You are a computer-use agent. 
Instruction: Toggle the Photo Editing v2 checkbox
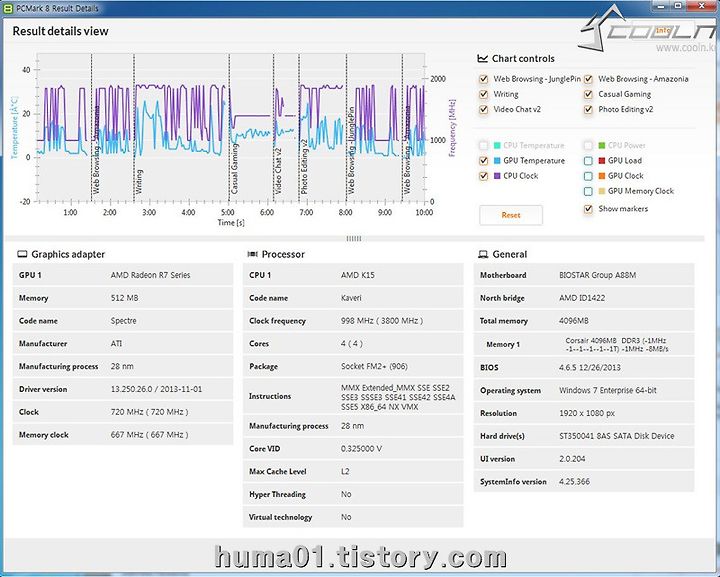[588, 109]
